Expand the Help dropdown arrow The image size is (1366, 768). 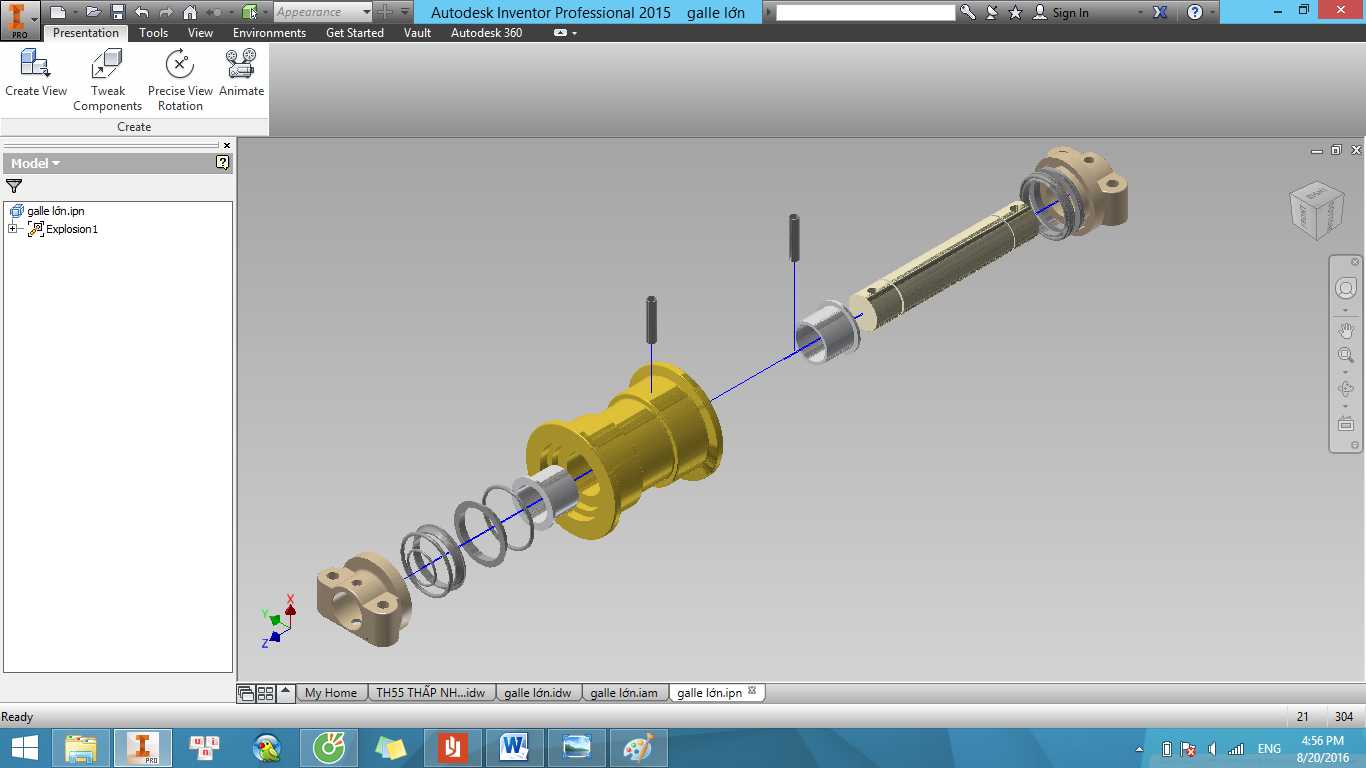coord(1213,12)
